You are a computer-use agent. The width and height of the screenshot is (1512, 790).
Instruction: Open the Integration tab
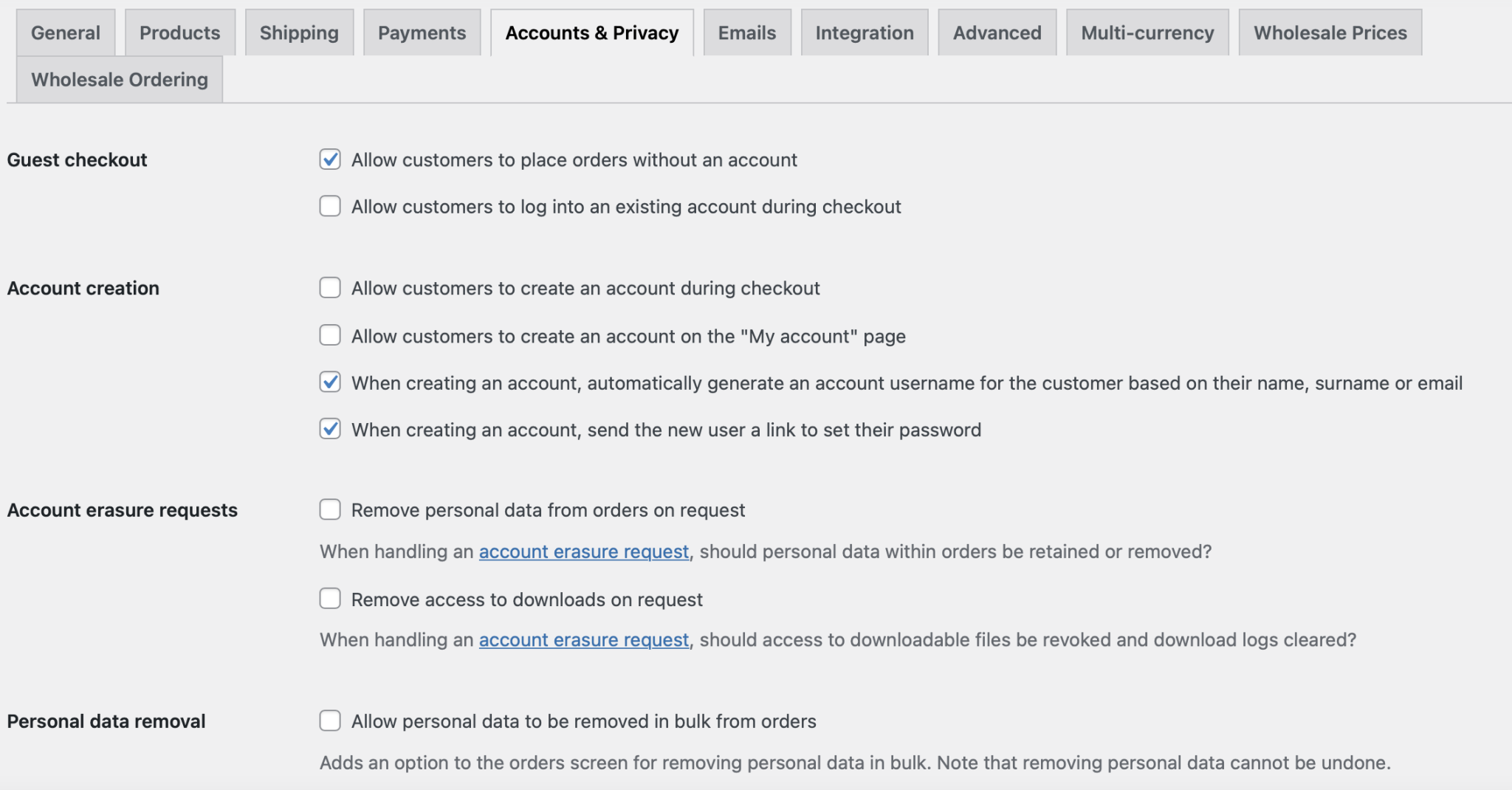(x=864, y=33)
